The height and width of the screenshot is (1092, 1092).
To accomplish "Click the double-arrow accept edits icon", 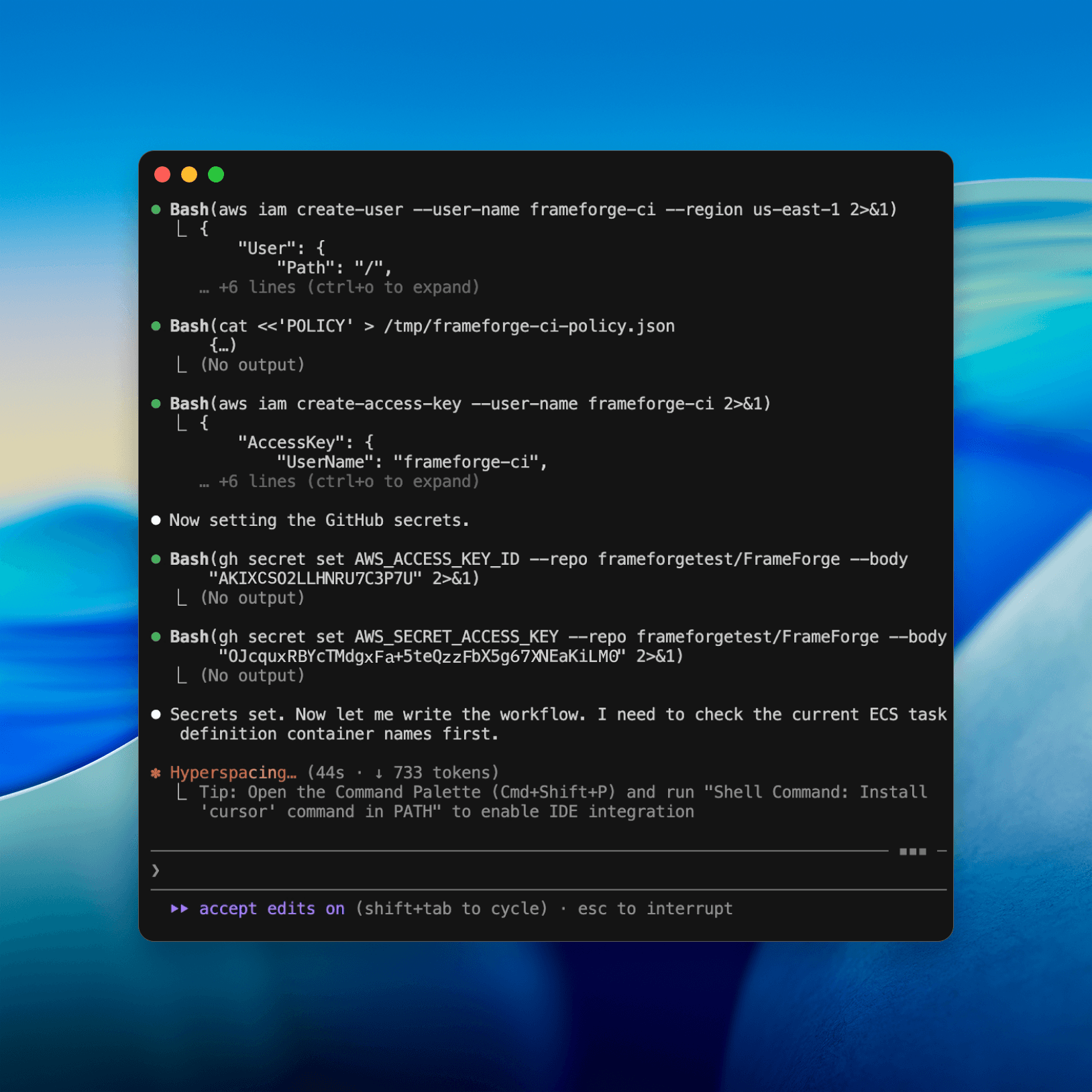I will [179, 909].
